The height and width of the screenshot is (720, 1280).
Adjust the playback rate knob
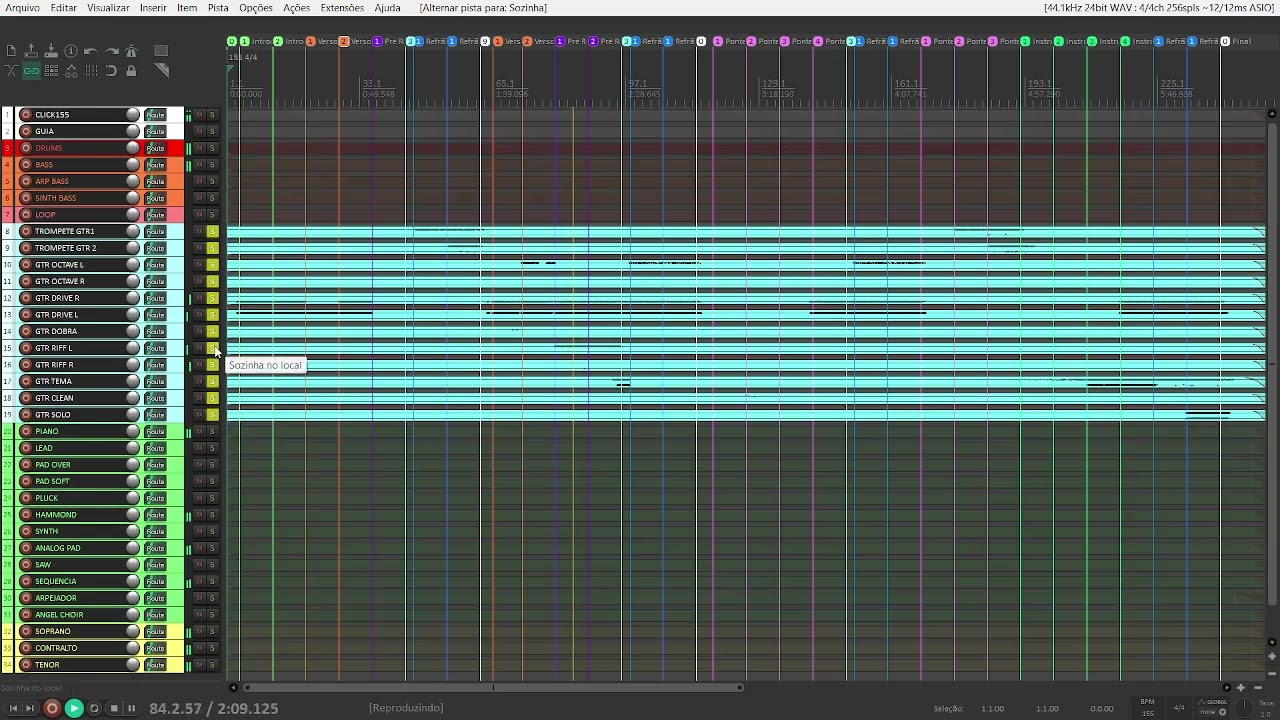(1243, 707)
